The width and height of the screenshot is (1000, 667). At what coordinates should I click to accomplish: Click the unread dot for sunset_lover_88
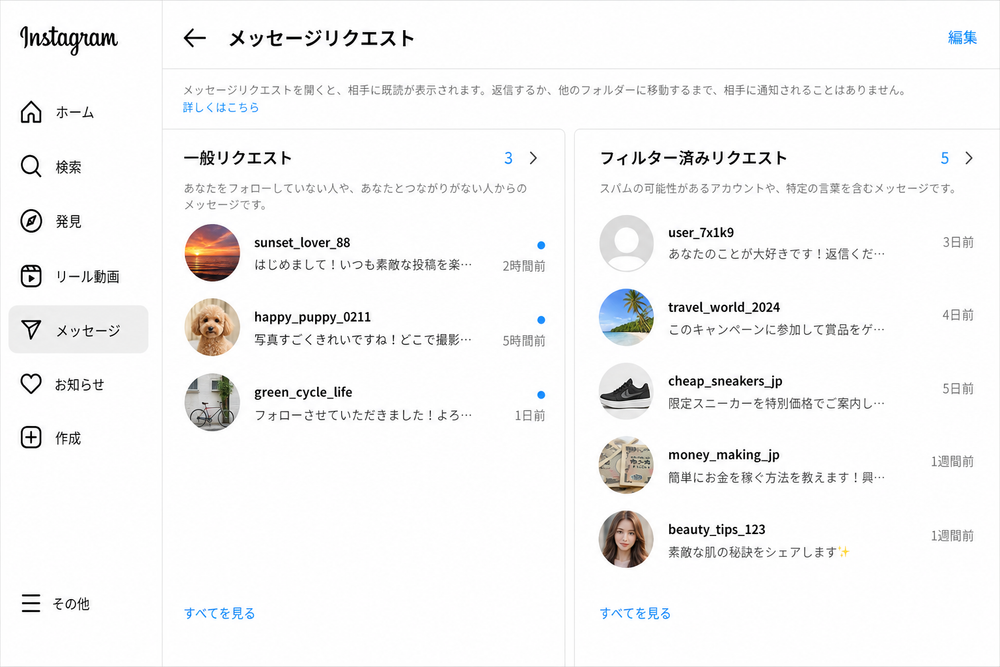541,245
